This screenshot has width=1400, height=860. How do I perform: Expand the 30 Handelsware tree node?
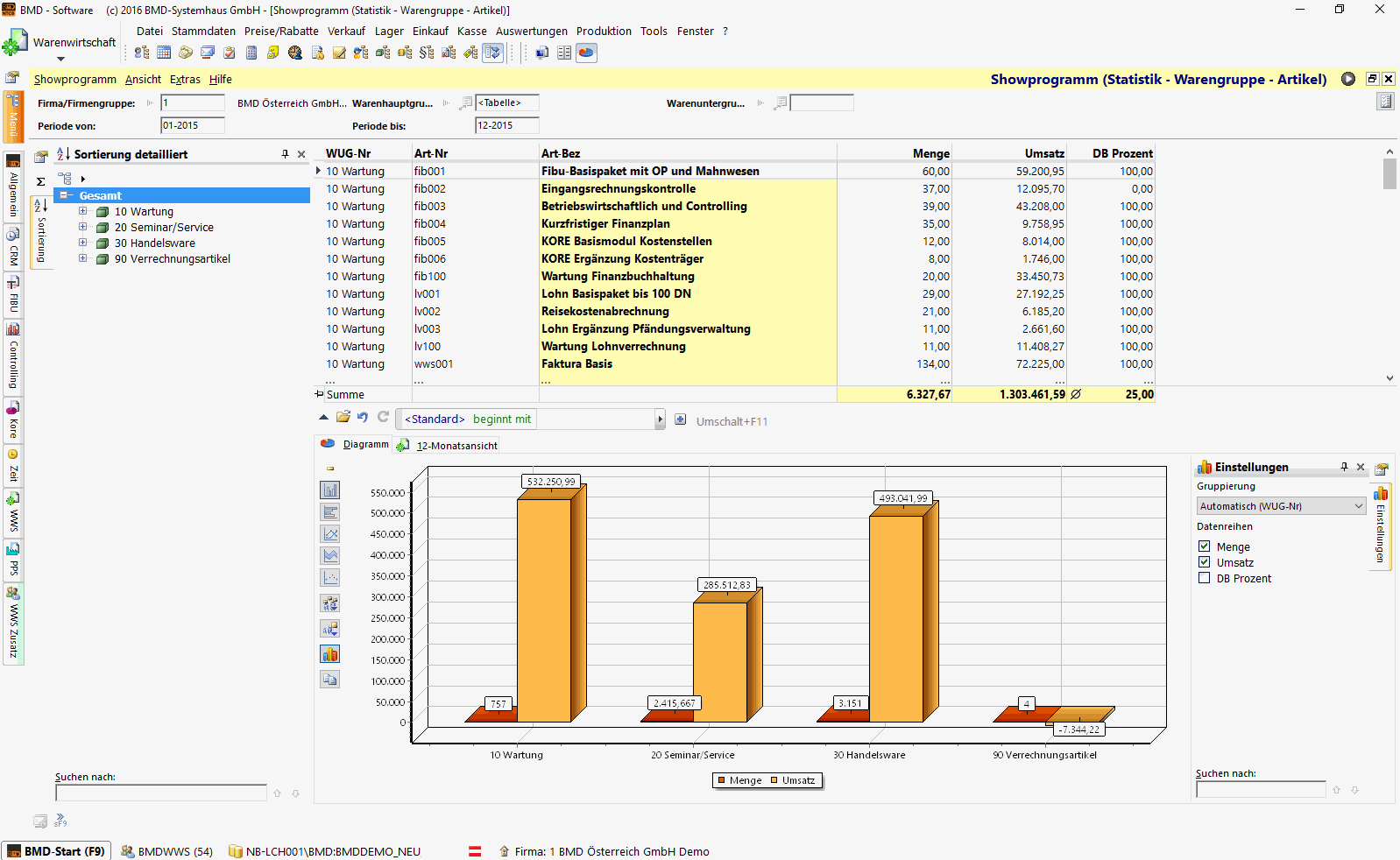(x=83, y=243)
